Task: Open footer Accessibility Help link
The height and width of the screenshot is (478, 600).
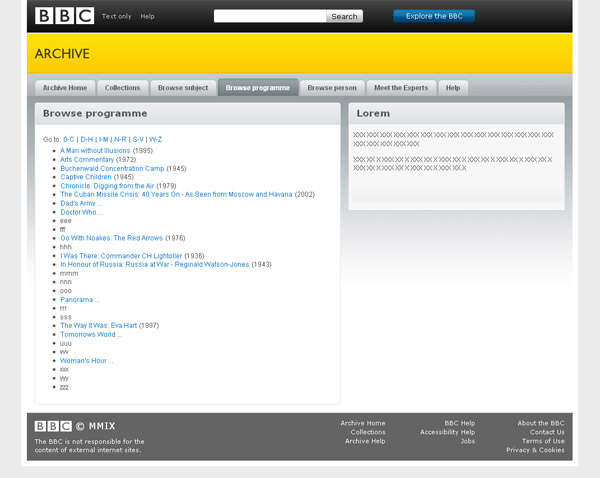Action: click(447, 432)
